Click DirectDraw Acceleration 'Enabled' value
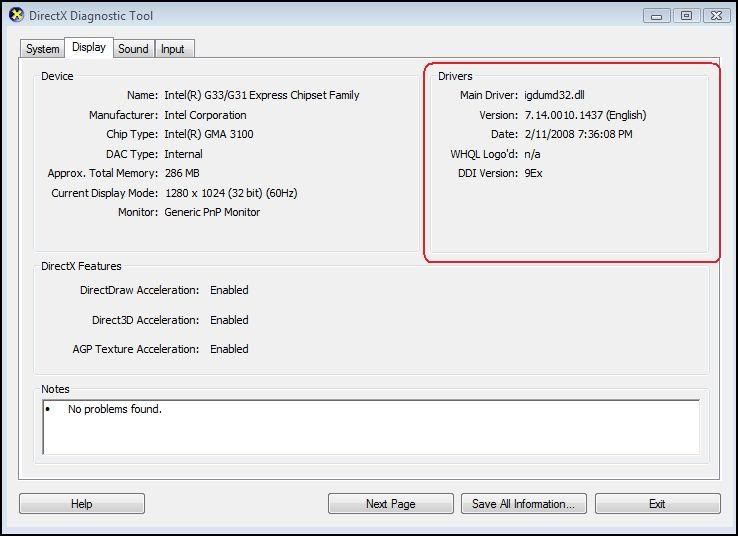 (229, 290)
